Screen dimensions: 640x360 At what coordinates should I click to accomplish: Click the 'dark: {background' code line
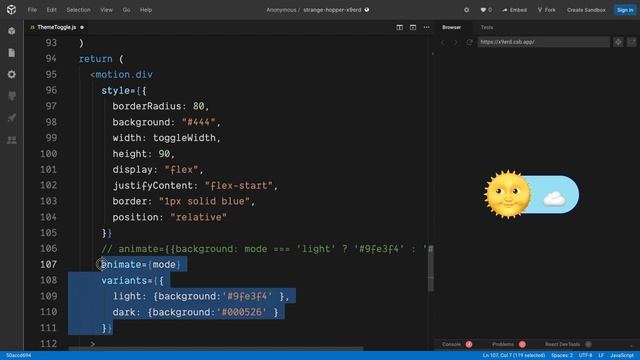pos(196,312)
